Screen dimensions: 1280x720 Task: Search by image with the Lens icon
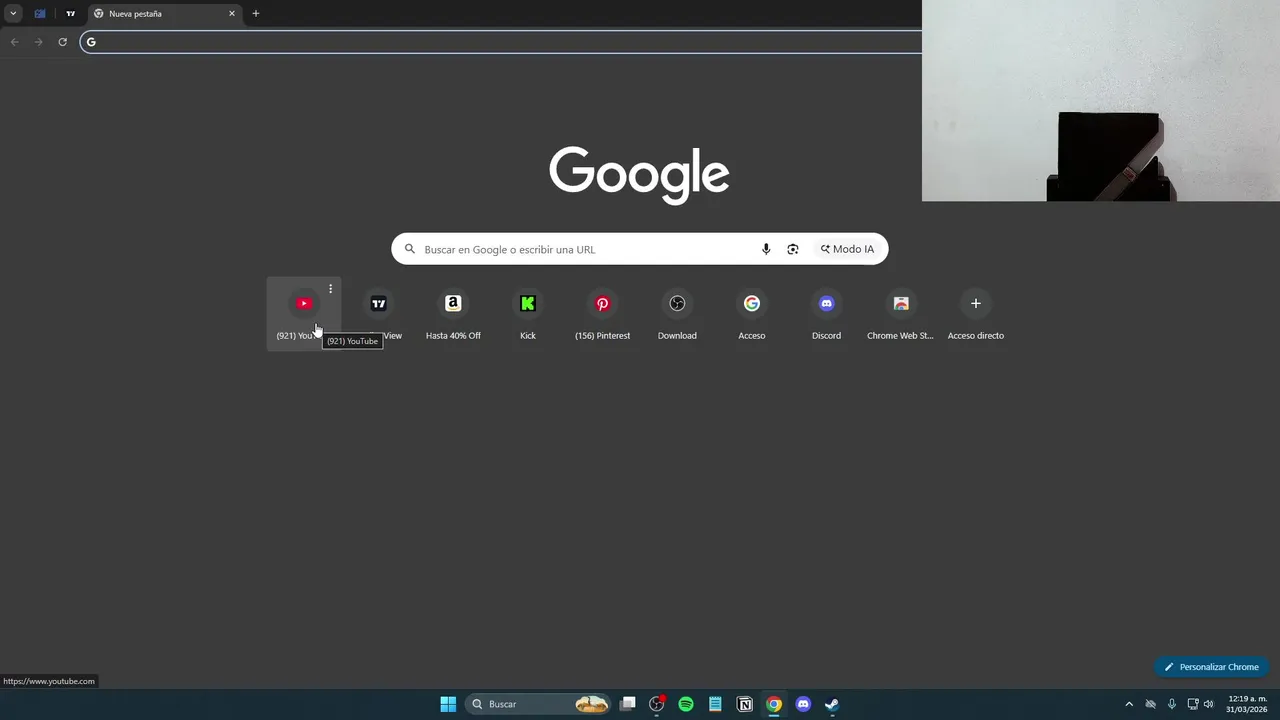click(793, 249)
